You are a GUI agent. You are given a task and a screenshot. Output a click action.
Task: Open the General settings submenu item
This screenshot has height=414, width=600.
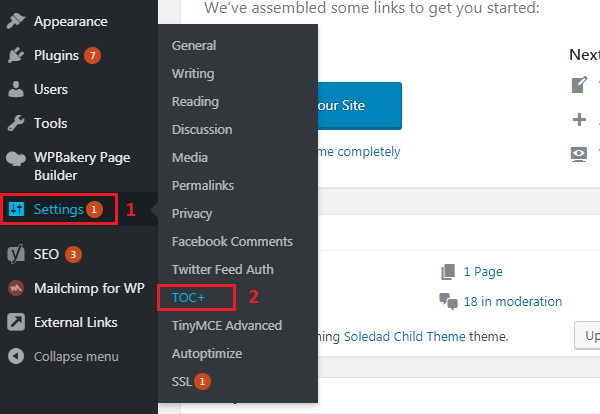[194, 45]
